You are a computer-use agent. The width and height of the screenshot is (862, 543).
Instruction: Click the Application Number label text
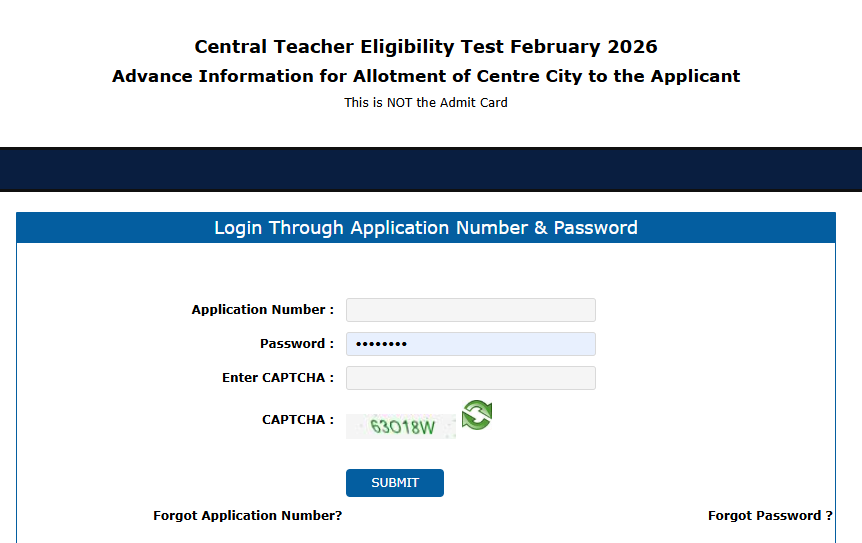[263, 310]
